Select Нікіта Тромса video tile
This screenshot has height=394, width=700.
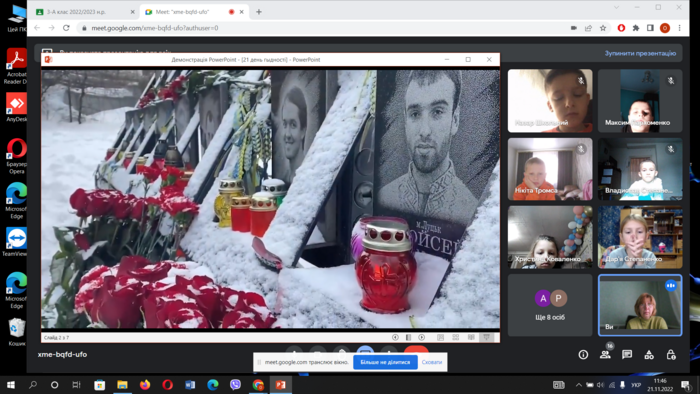pos(550,169)
